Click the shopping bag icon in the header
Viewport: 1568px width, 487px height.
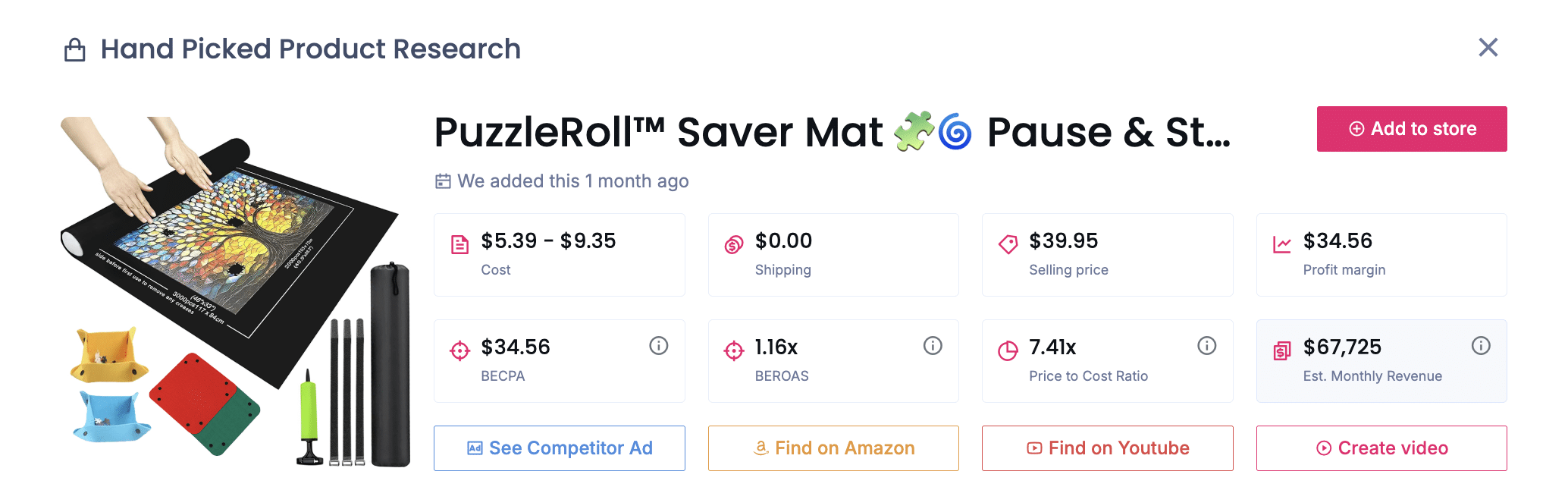coord(75,49)
